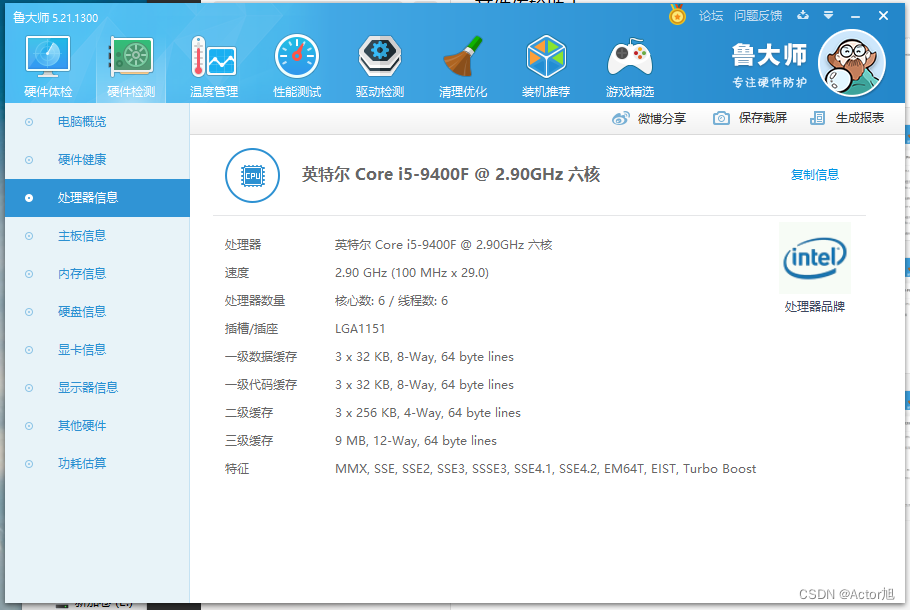Click 三级缓存 value 9 MB, 12-Way

pyautogui.click(x=416, y=441)
